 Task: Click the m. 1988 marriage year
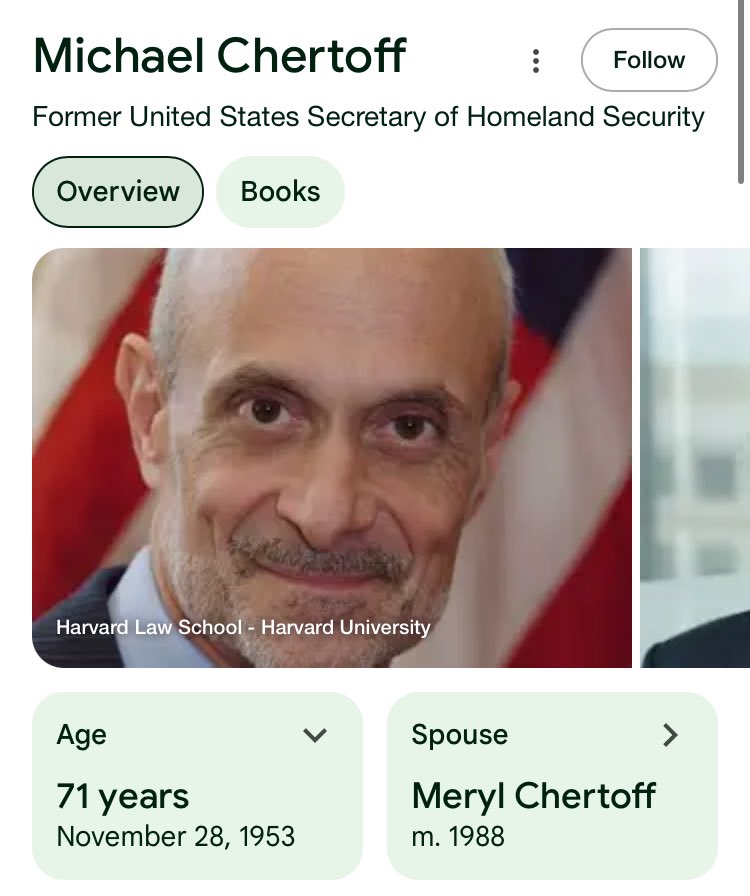tap(458, 836)
